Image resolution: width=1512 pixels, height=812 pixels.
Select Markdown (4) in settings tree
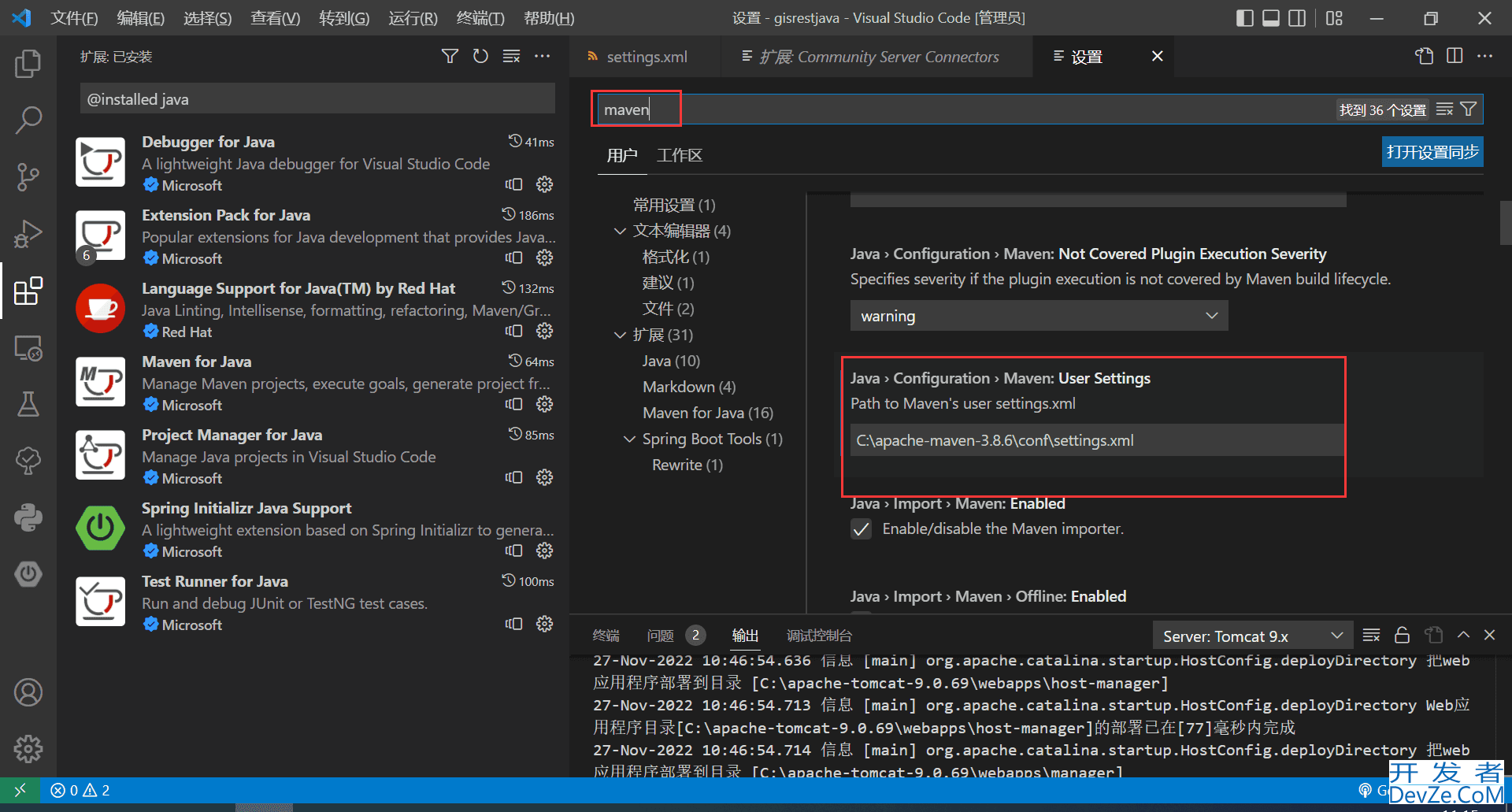point(689,387)
